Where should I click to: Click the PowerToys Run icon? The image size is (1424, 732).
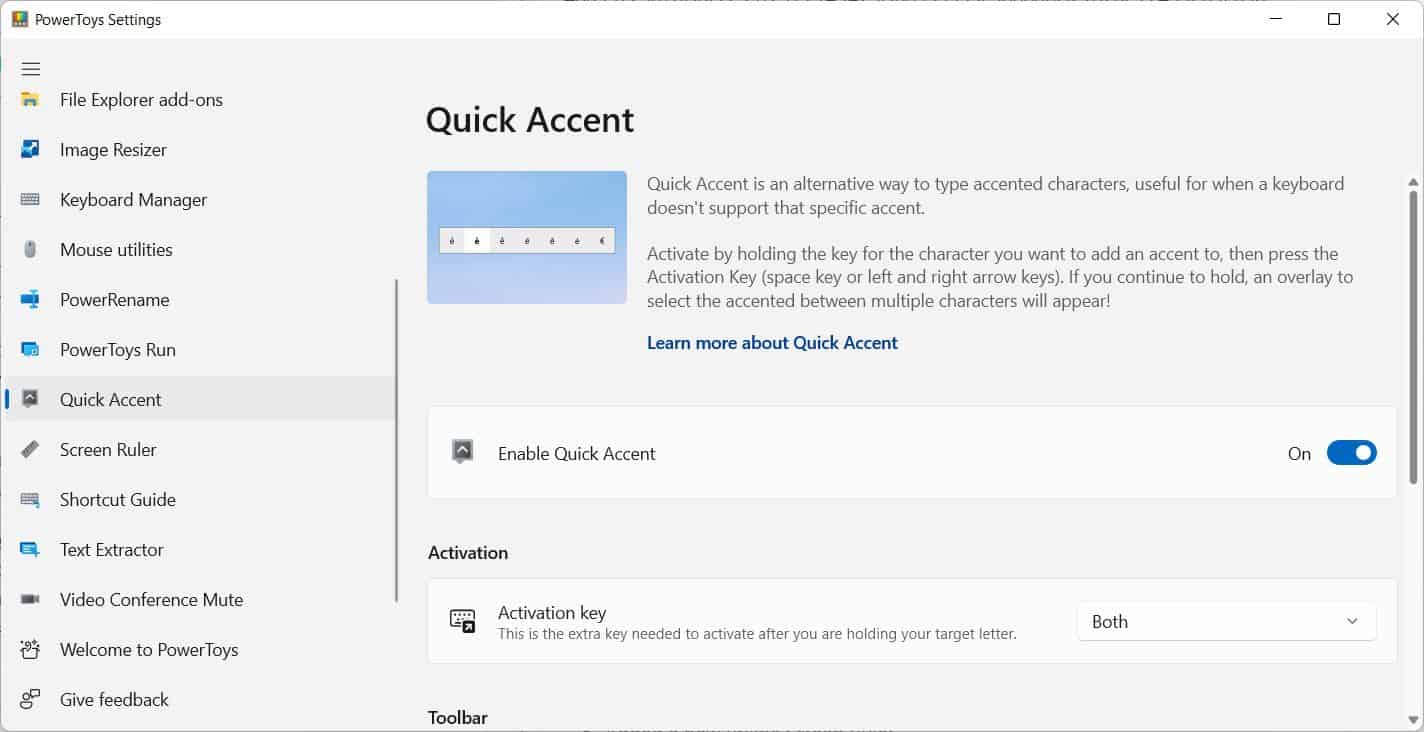point(31,350)
